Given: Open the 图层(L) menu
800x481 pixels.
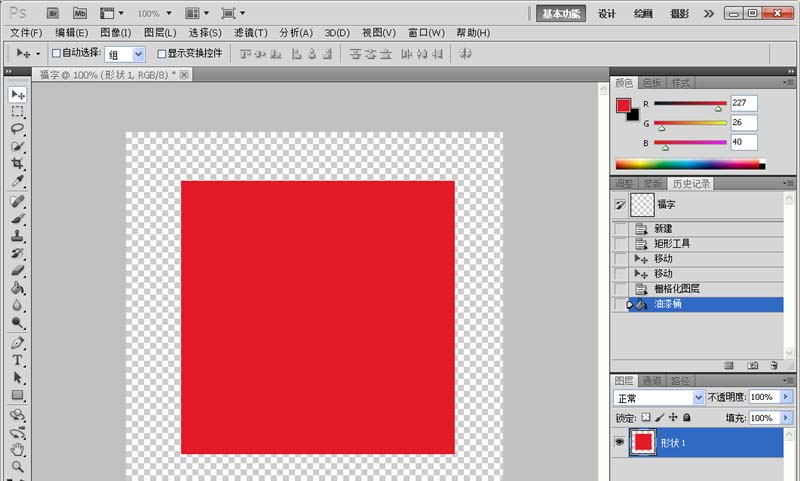Looking at the screenshot, I should click(160, 33).
